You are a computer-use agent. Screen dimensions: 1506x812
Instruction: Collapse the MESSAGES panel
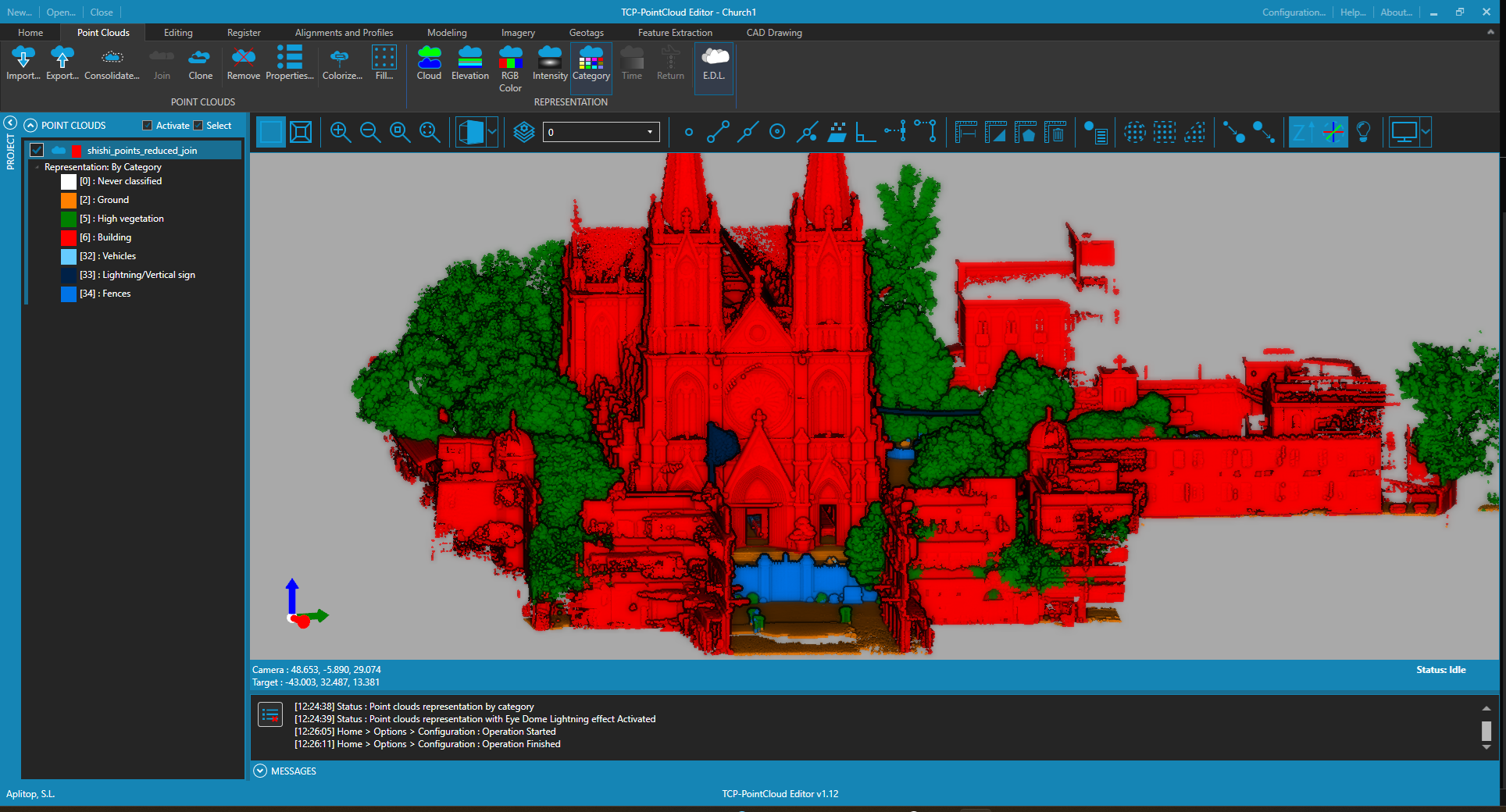coord(260,771)
